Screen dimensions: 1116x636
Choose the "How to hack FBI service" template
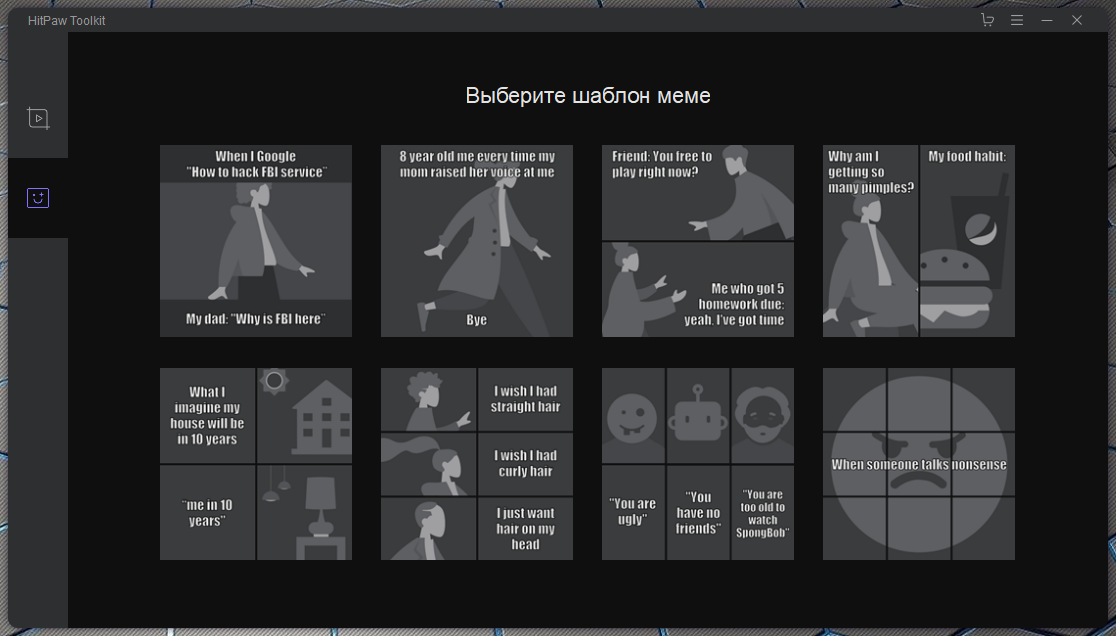[256, 241]
